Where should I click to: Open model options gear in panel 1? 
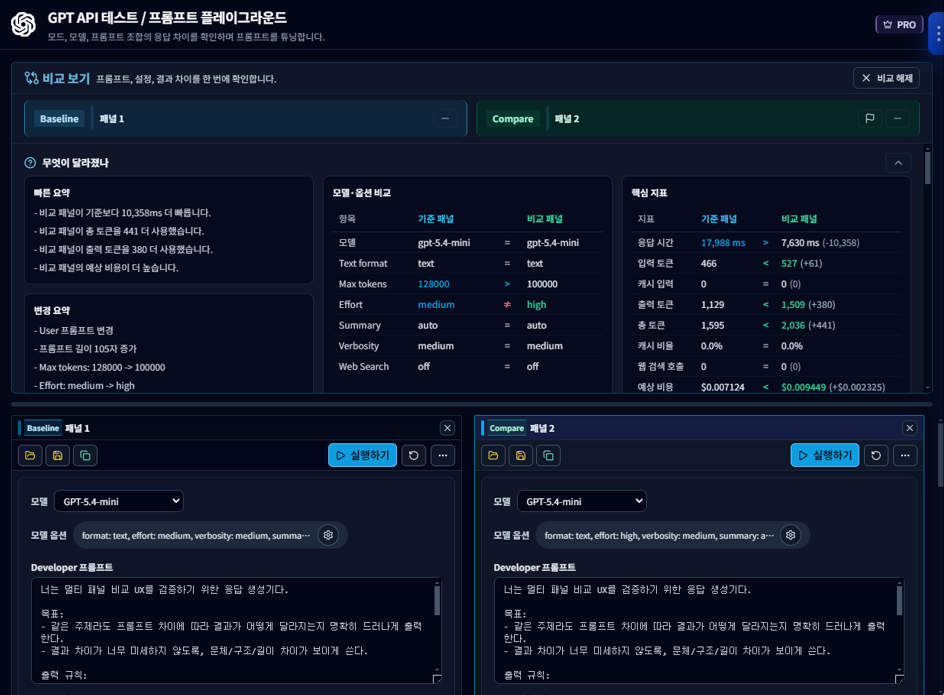[x=328, y=535]
